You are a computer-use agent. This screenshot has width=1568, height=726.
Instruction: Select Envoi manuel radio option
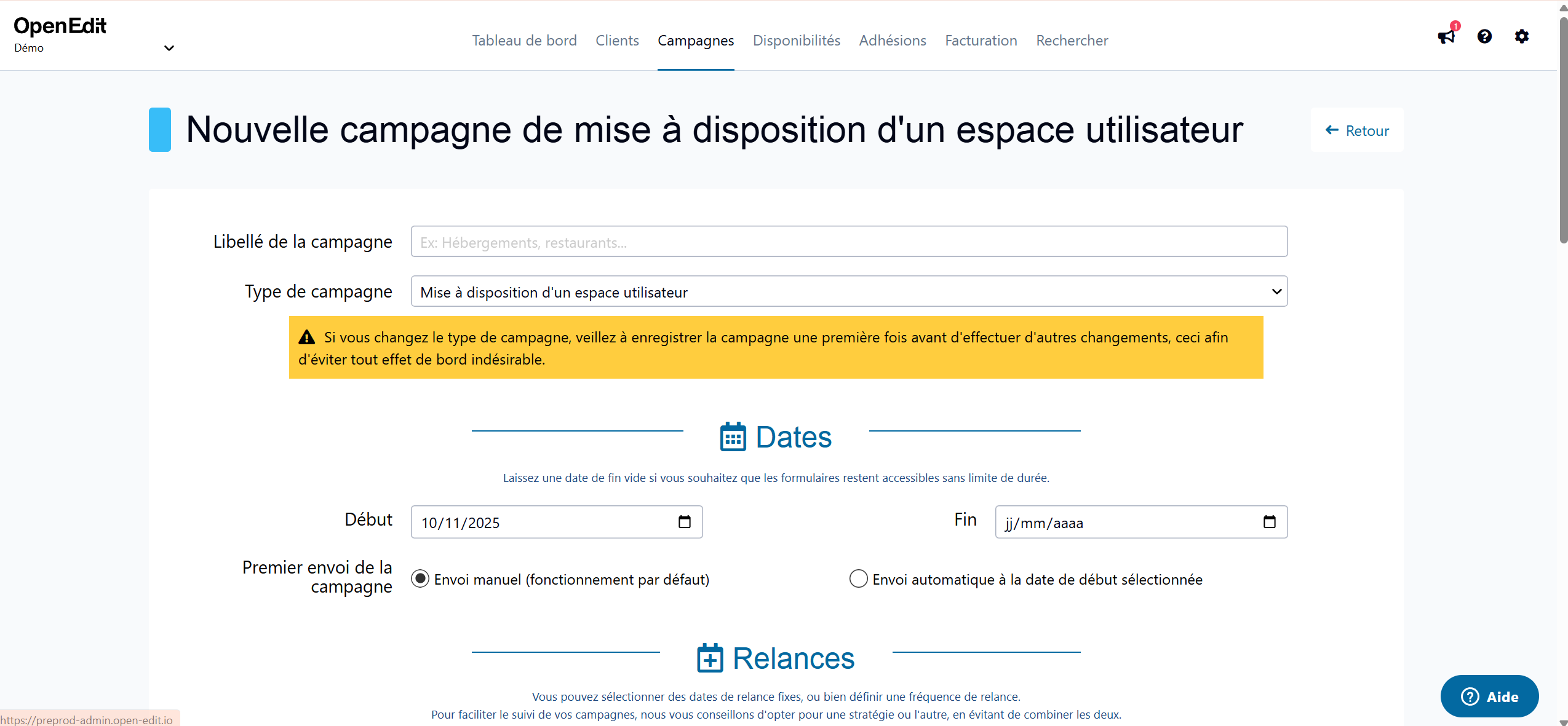click(x=420, y=579)
